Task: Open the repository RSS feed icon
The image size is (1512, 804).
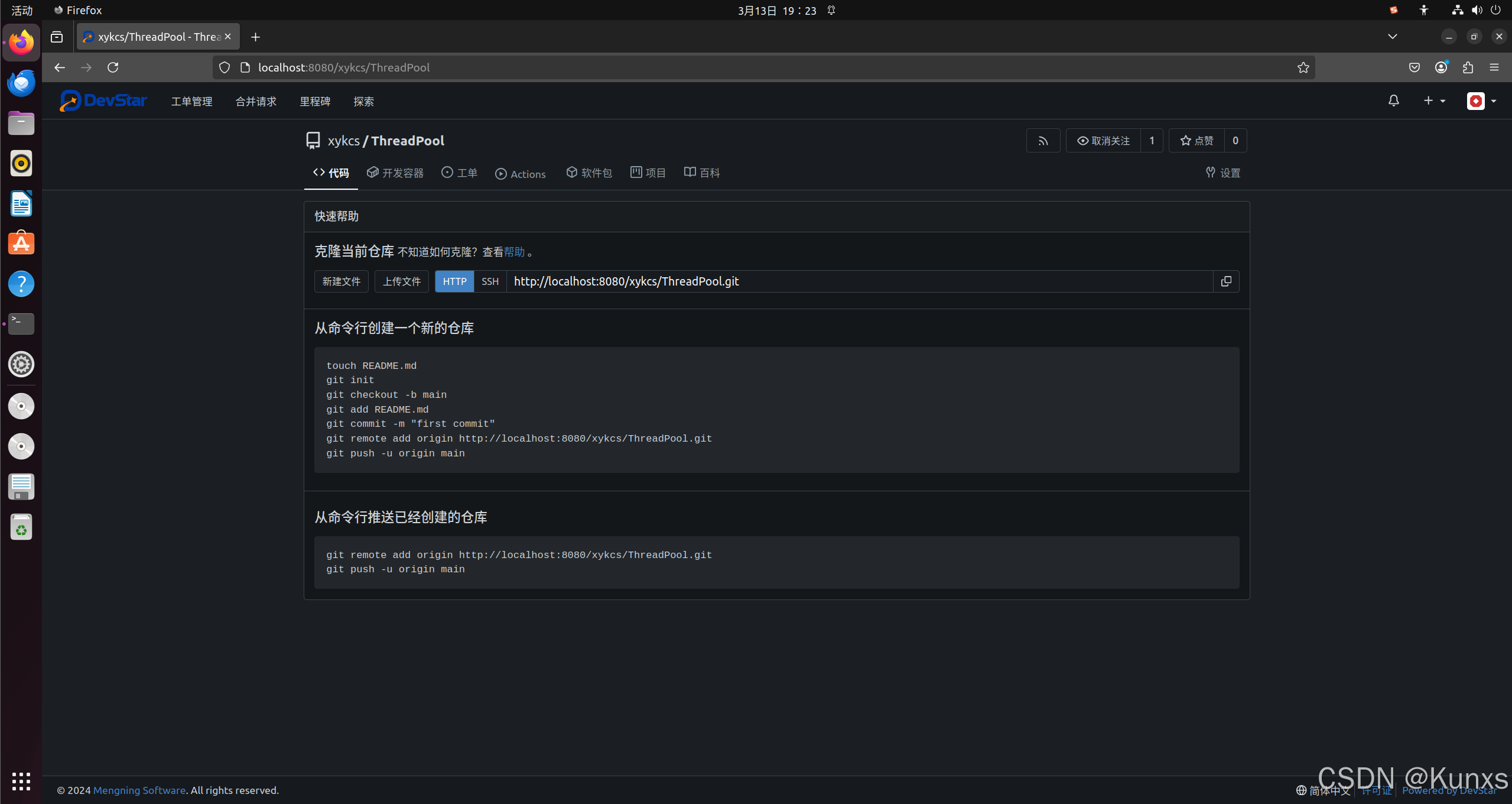Action: tap(1042, 140)
